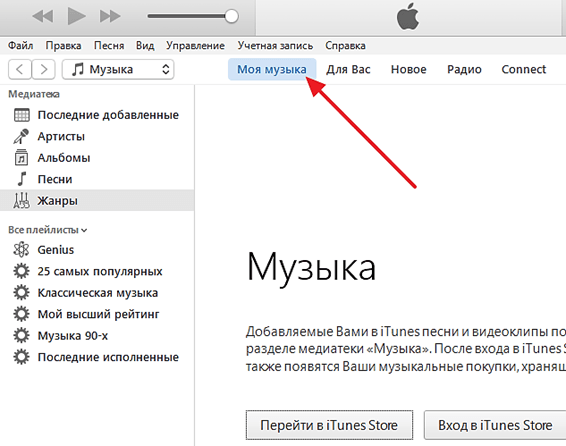Select Последние добавленные calendar icon

click(x=22, y=115)
